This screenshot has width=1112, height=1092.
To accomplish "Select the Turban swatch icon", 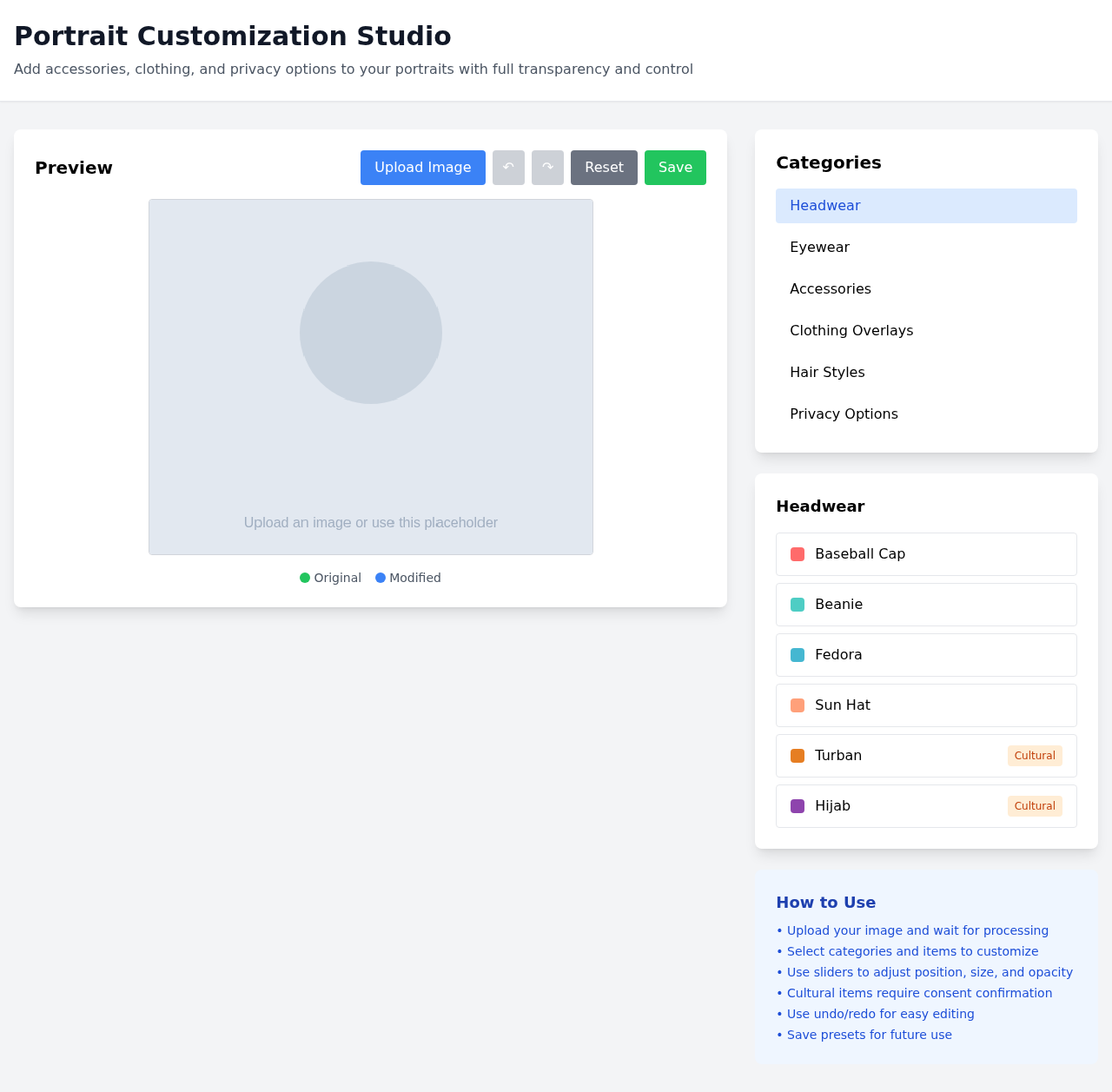I will (798, 755).
